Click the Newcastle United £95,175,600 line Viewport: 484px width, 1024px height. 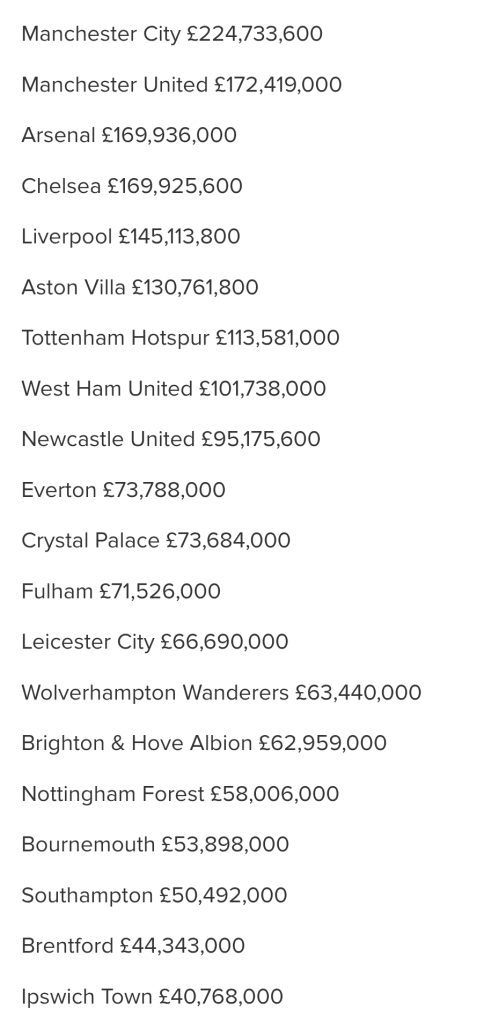[171, 439]
